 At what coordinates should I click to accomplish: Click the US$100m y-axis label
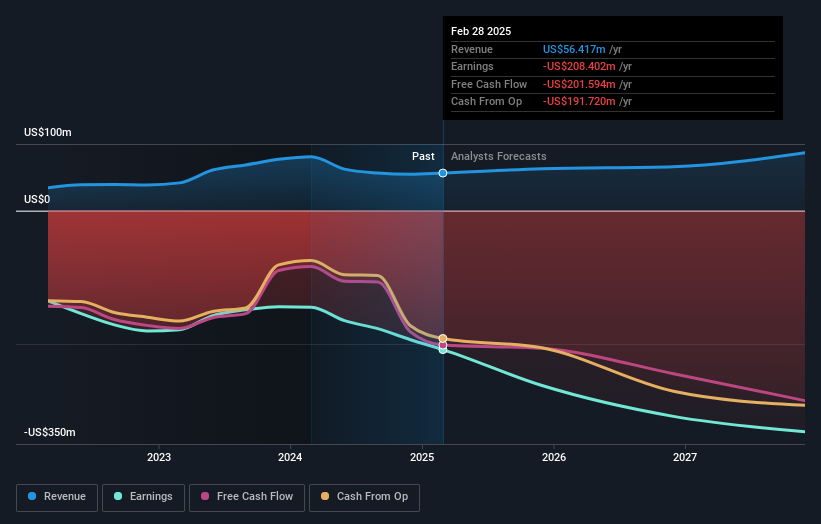48,132
